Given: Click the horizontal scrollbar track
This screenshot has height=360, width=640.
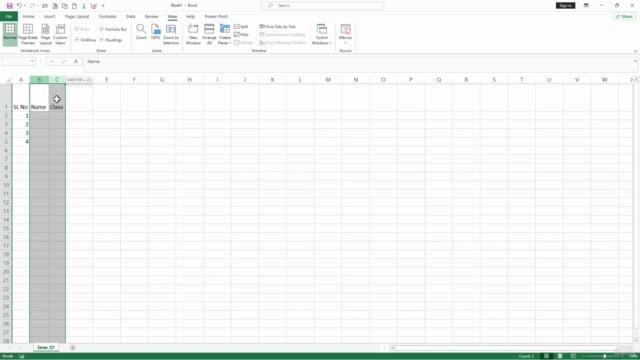Looking at the screenshot, I should [x=506, y=348].
